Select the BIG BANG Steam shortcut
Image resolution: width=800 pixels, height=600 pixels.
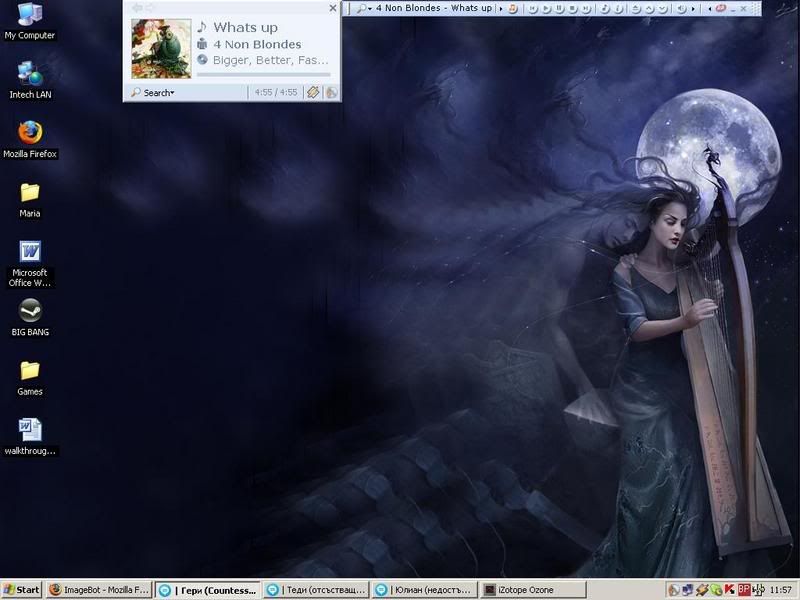30,318
